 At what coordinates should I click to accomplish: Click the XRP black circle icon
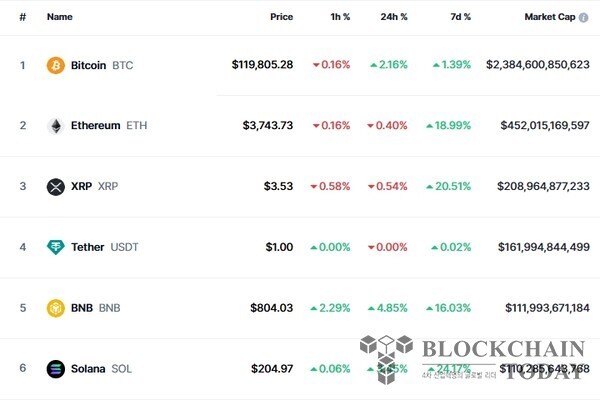(55, 187)
